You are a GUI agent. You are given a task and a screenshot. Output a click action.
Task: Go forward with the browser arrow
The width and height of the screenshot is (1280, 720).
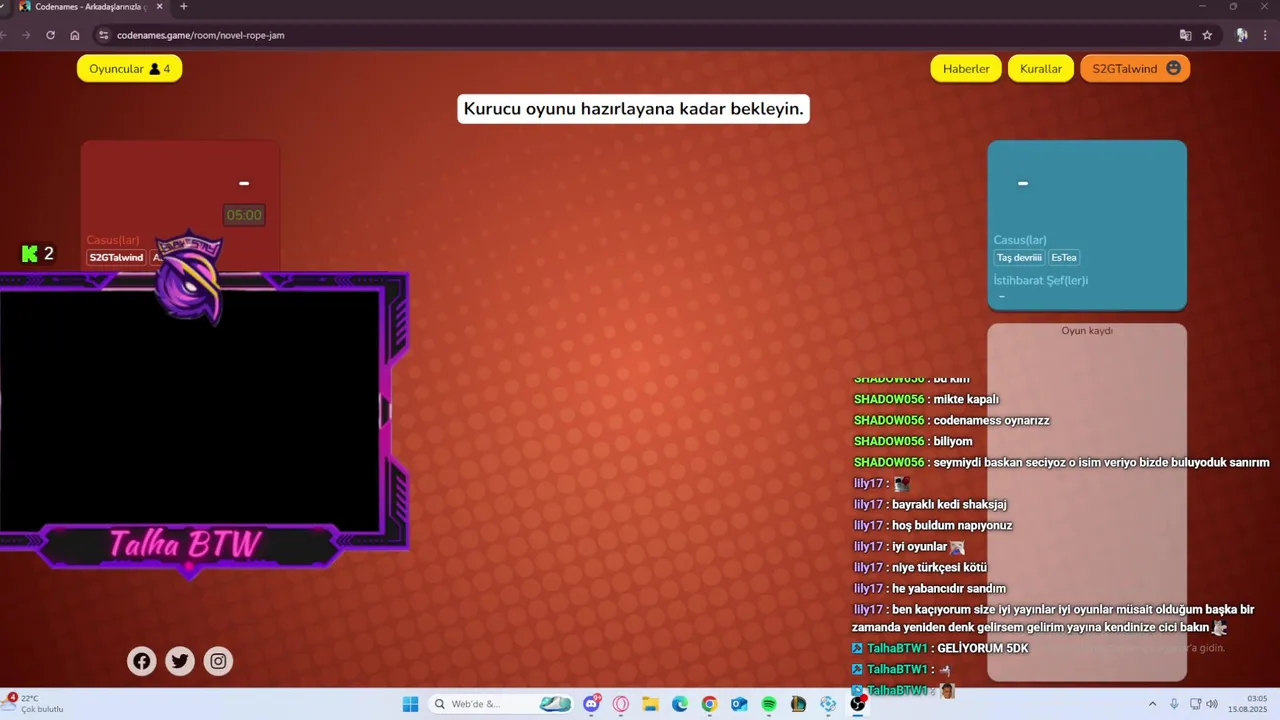[26, 35]
